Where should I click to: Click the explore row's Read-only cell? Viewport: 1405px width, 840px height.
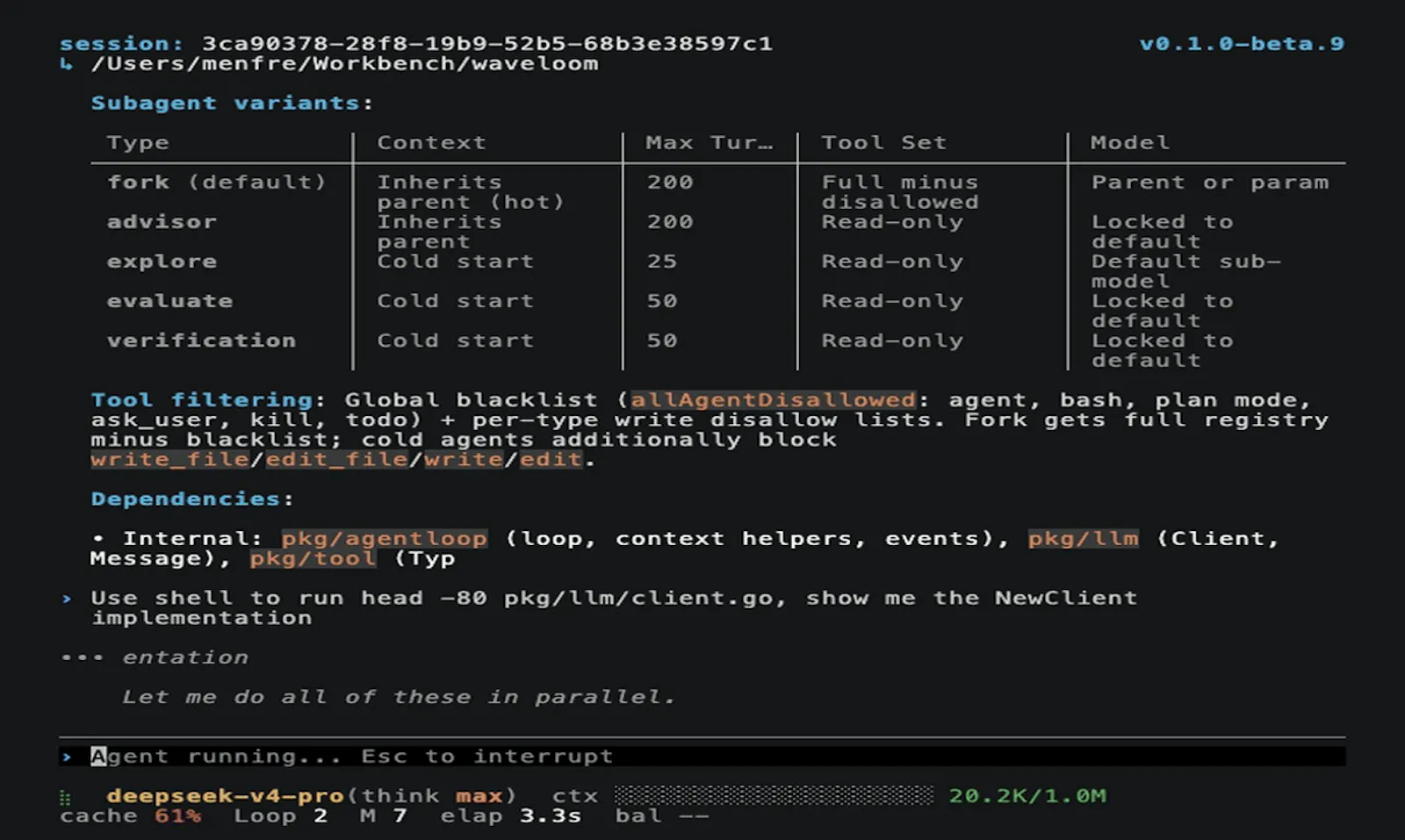[892, 261]
